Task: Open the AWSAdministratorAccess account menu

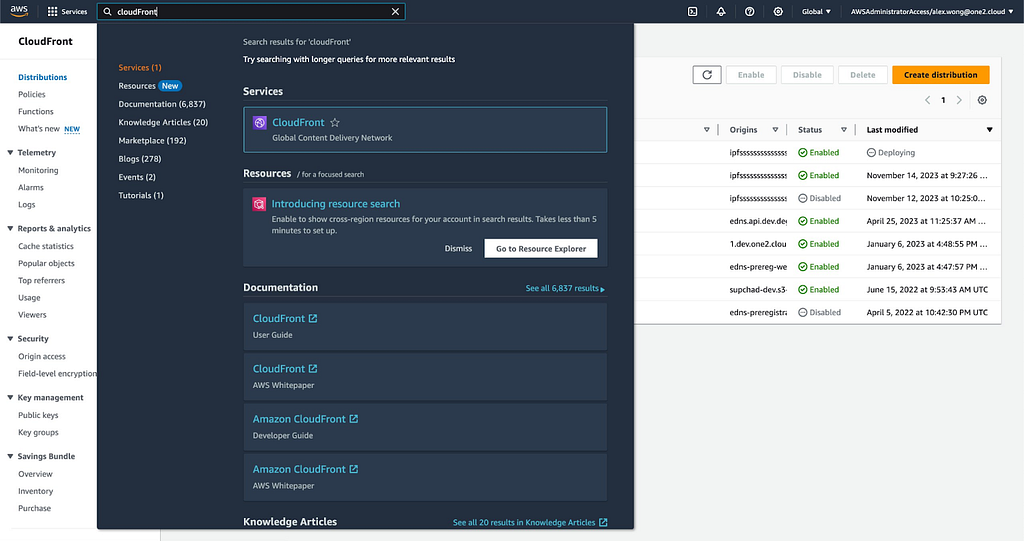Action: (x=932, y=12)
